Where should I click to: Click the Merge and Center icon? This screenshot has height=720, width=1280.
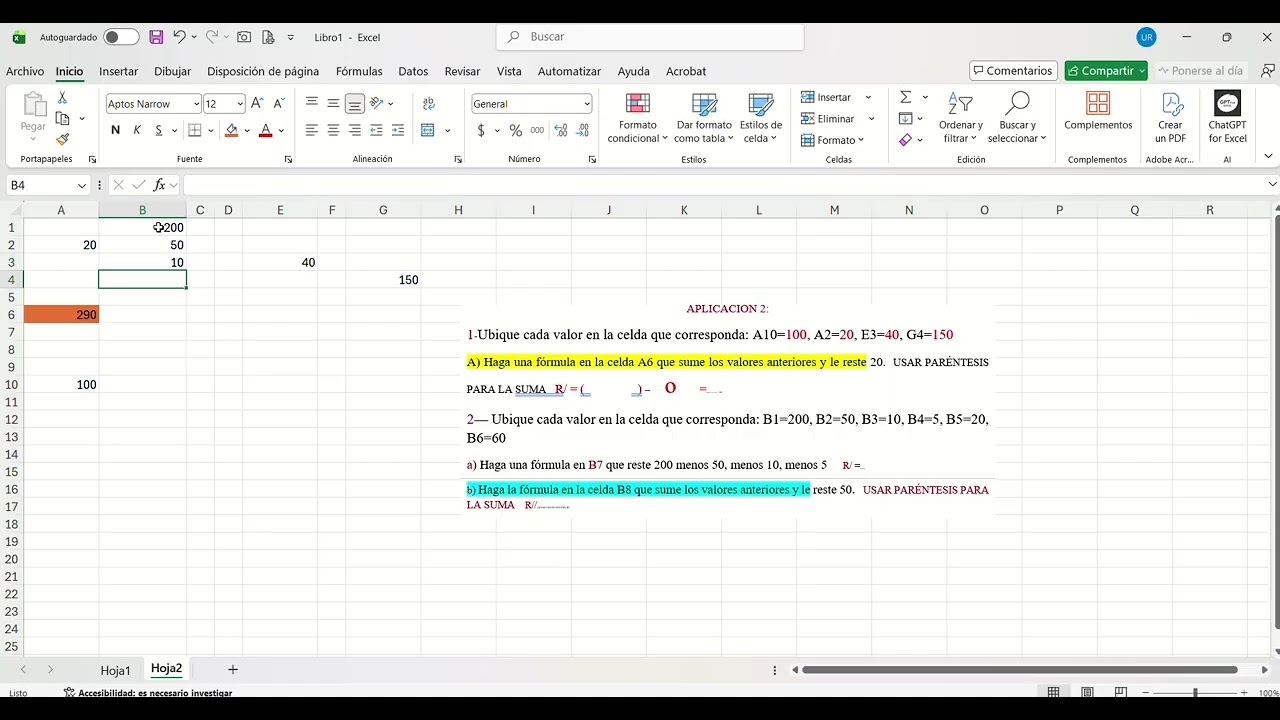click(x=428, y=130)
